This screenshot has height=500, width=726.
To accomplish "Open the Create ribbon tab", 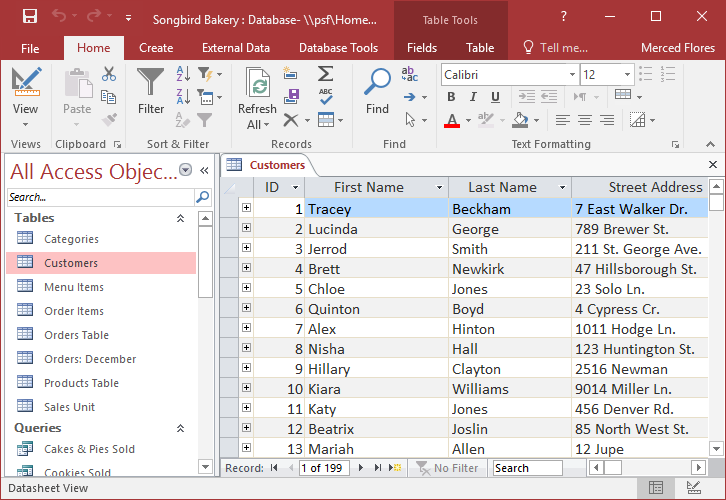I will 156,48.
